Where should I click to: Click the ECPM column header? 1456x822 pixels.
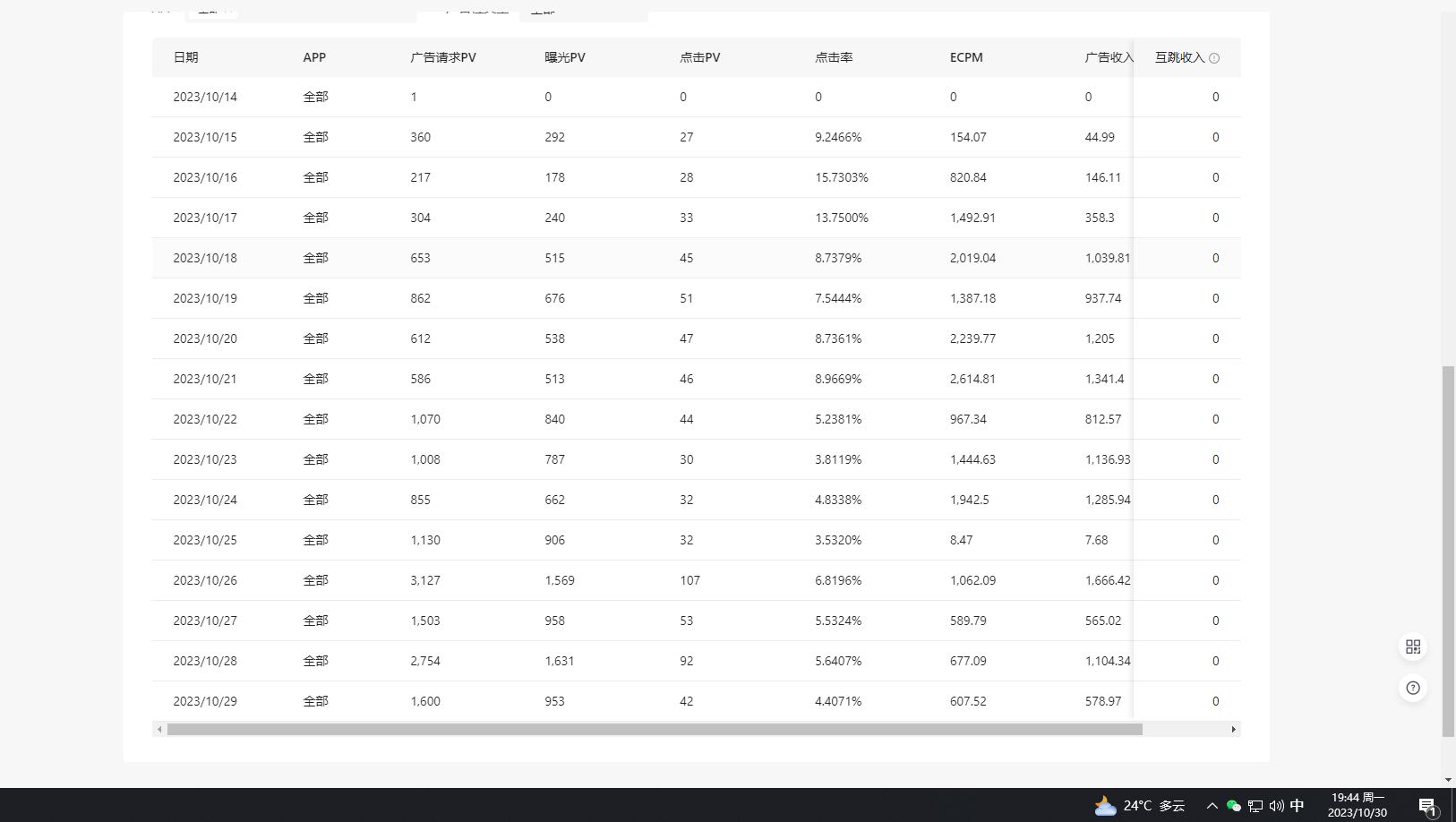[966, 57]
